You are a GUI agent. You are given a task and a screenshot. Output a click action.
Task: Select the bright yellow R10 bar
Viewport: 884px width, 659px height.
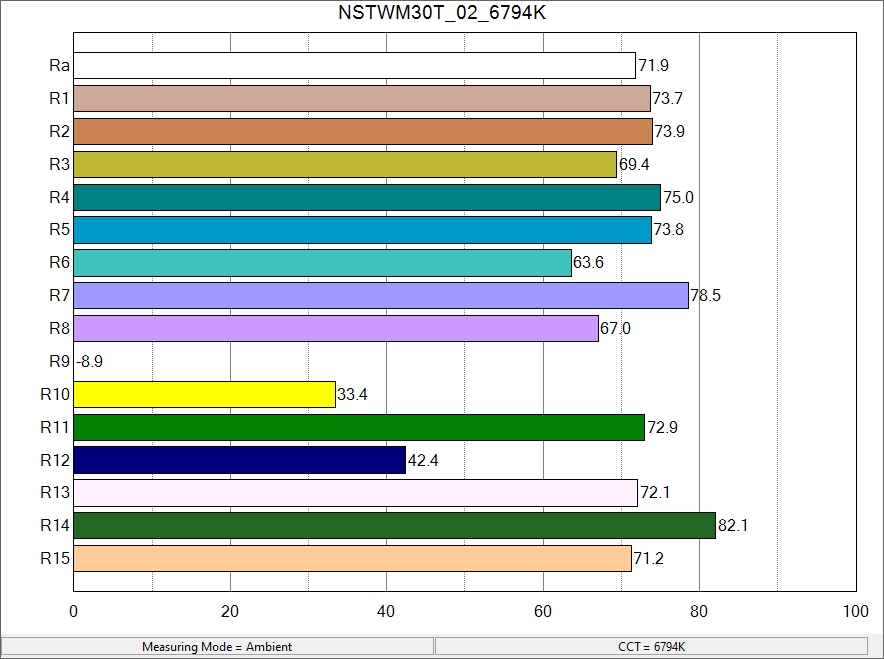(x=204, y=394)
